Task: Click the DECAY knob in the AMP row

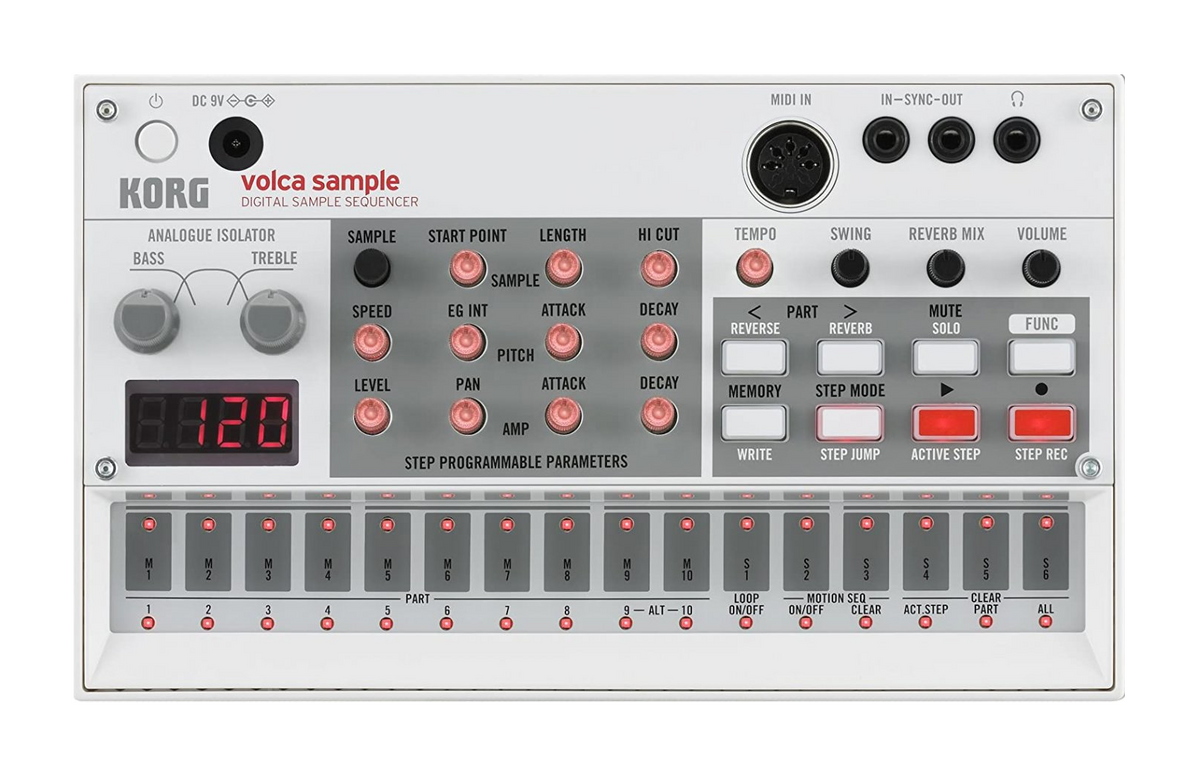Action: (658, 414)
